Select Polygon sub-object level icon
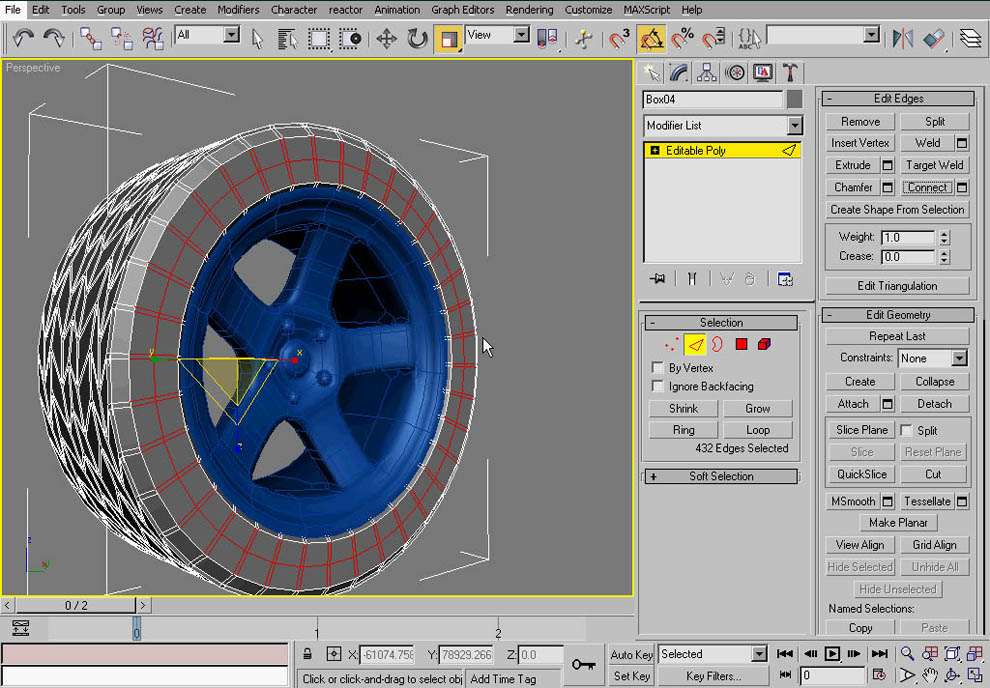The height and width of the screenshot is (688, 990). [741, 345]
